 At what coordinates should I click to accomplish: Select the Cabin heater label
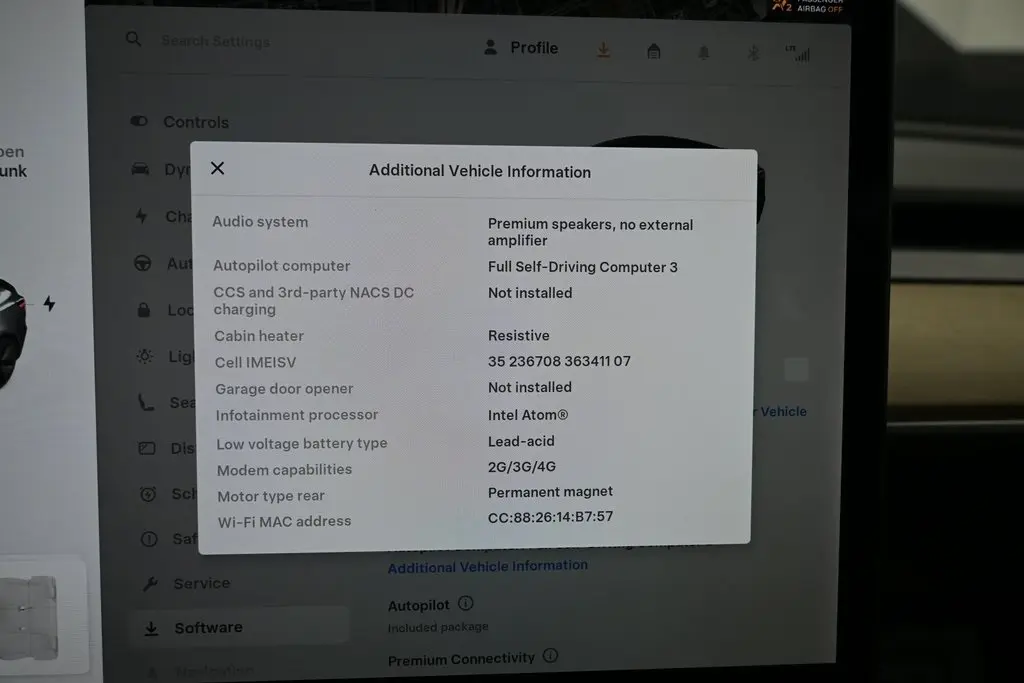[259, 336]
